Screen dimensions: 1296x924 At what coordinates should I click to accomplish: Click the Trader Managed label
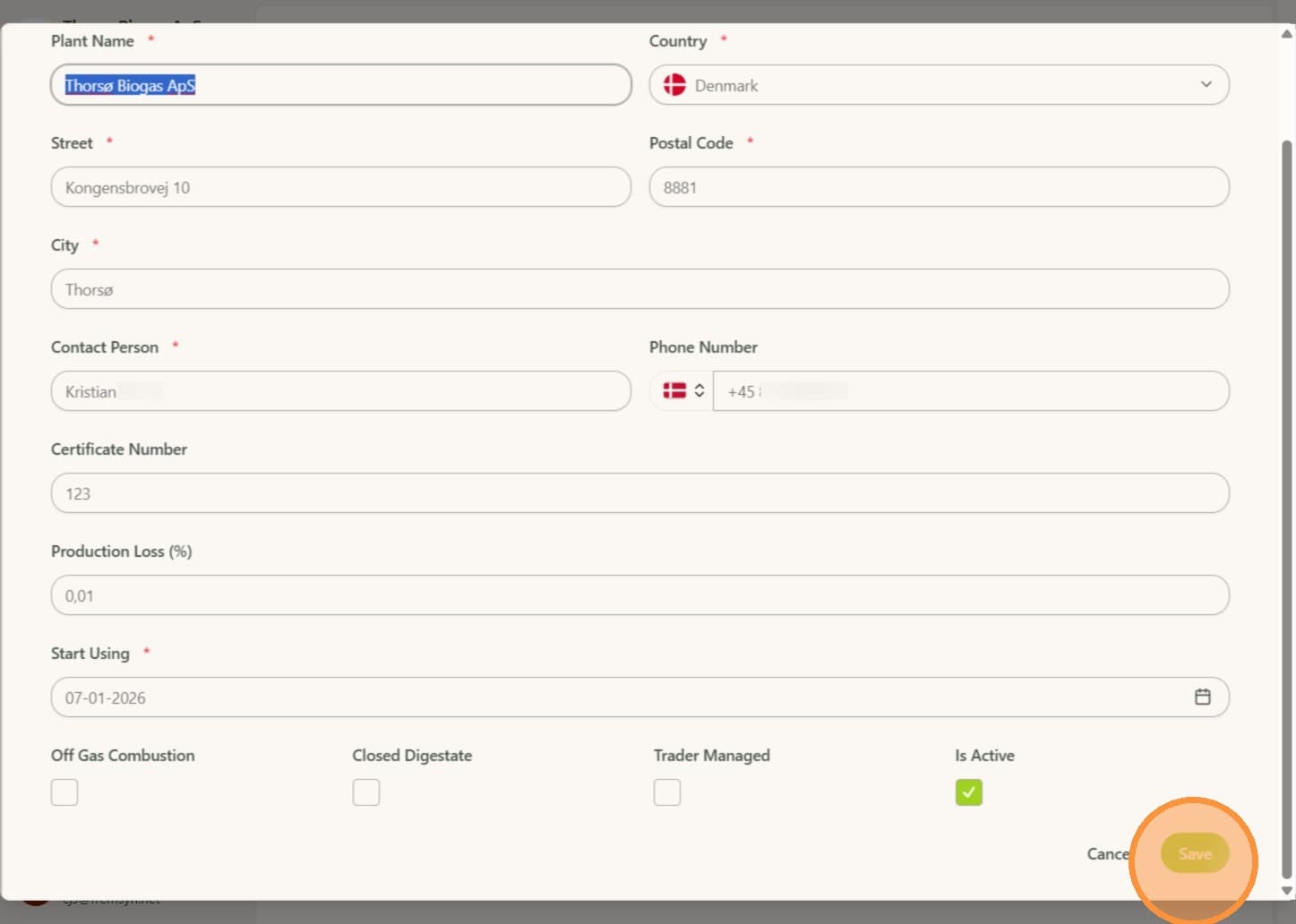(712, 755)
